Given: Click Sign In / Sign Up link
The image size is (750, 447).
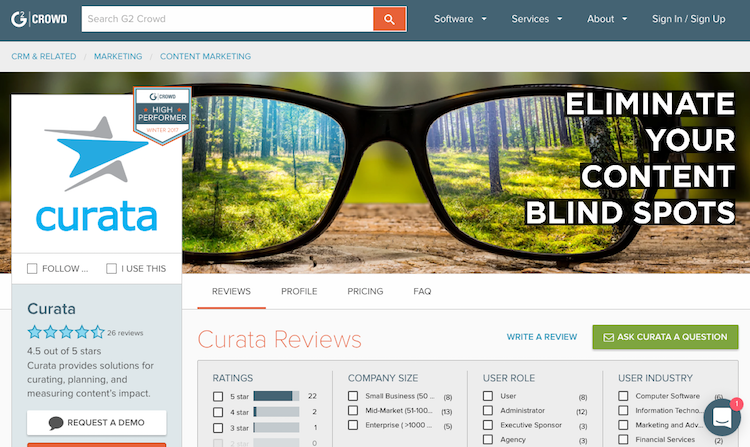Looking at the screenshot, I should point(688,19).
